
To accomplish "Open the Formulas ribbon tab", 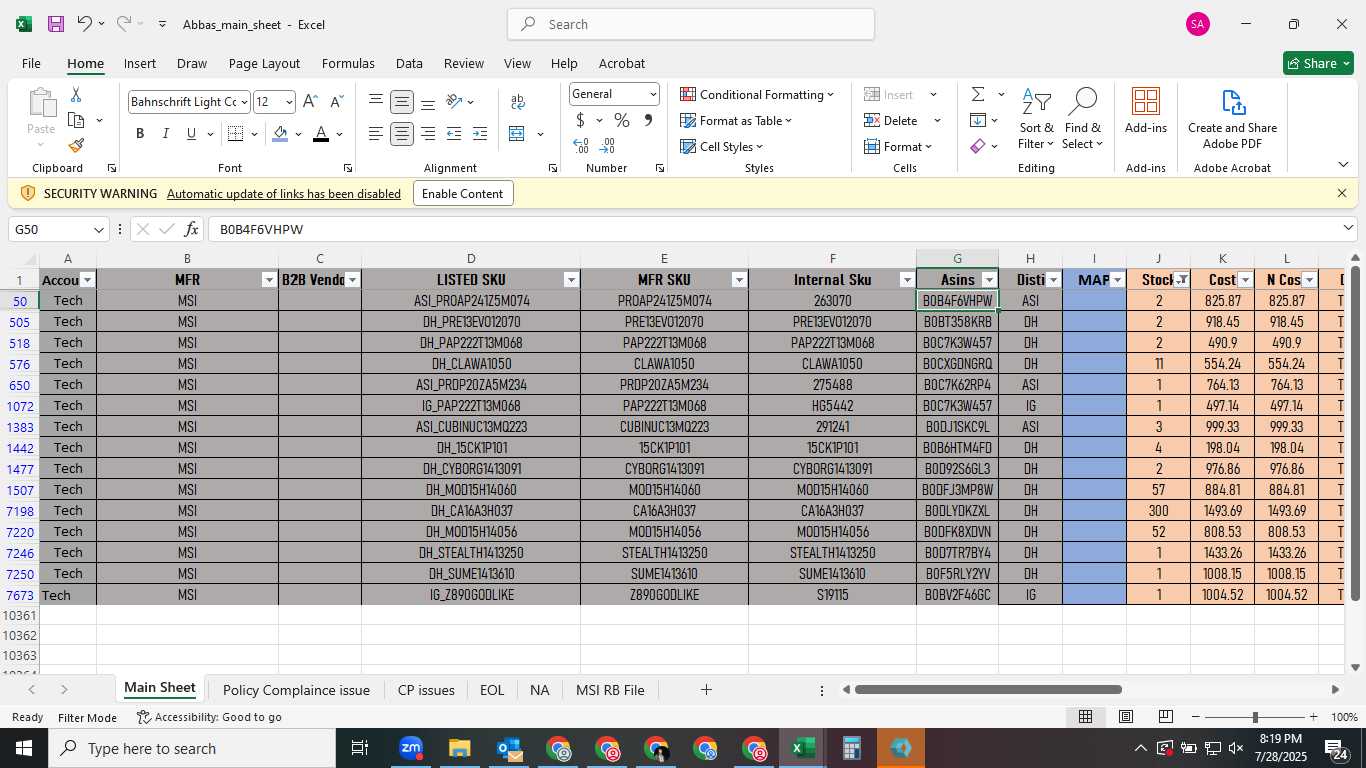I will coord(348,63).
